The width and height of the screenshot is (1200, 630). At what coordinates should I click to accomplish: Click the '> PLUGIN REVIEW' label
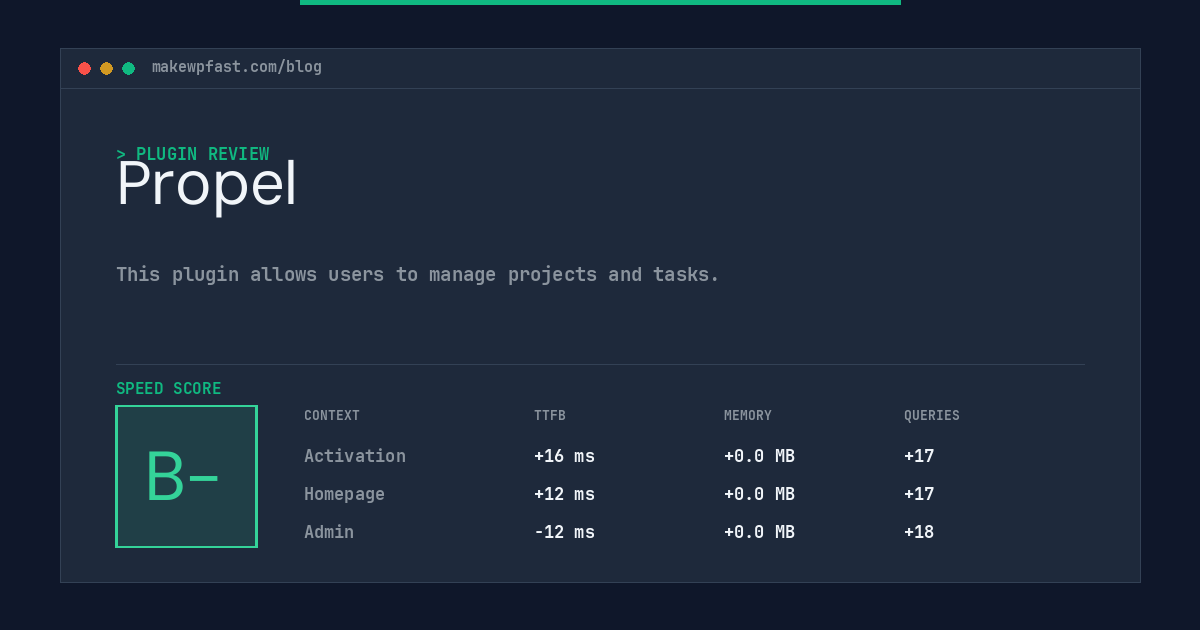coord(193,154)
